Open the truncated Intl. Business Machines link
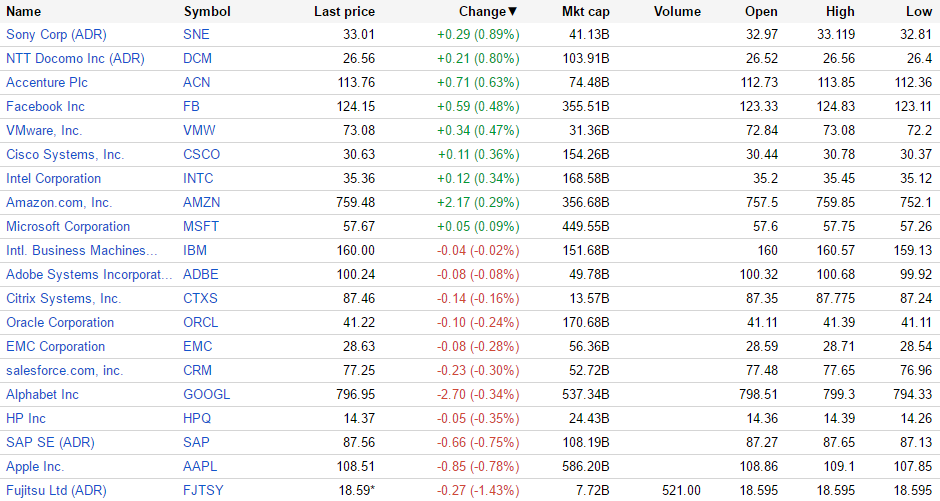Viewport: 940px width, 501px height. (x=82, y=250)
